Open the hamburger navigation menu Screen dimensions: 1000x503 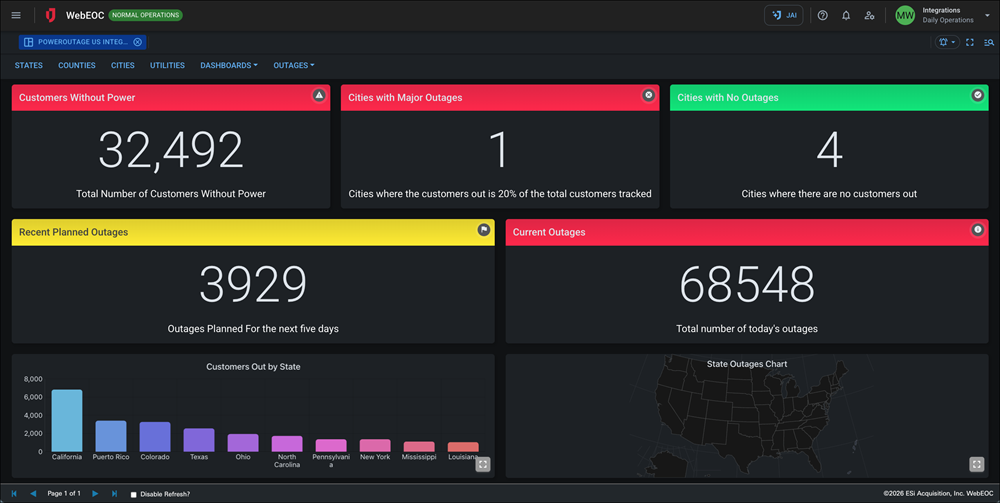16,15
